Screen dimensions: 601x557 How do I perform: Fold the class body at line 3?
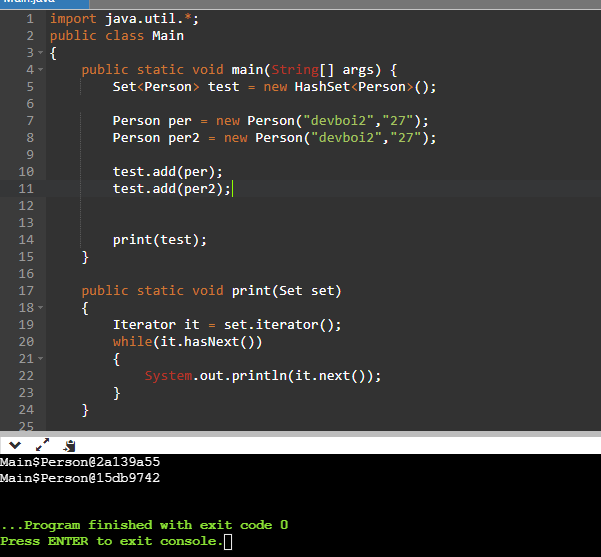pos(41,53)
